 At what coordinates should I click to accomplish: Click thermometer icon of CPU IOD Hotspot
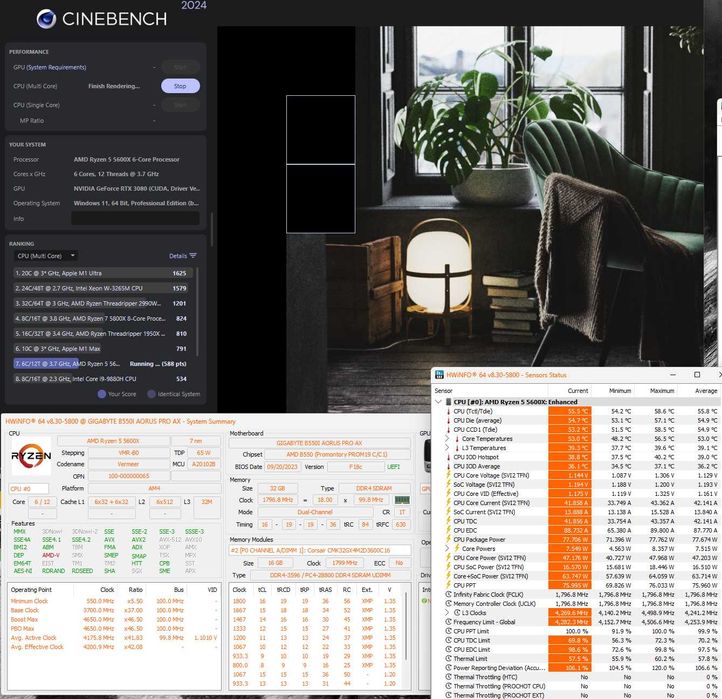448,457
